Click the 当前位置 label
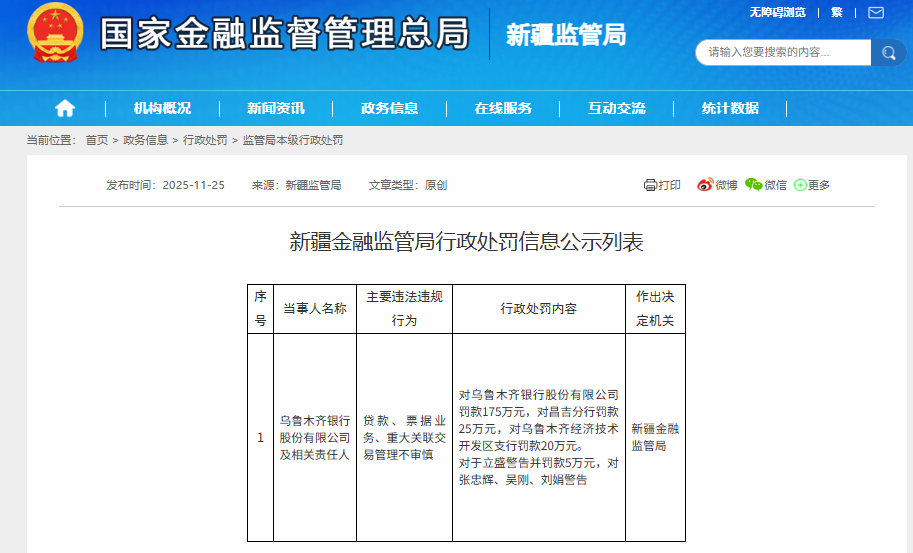The height and width of the screenshot is (553, 913). coord(51,140)
